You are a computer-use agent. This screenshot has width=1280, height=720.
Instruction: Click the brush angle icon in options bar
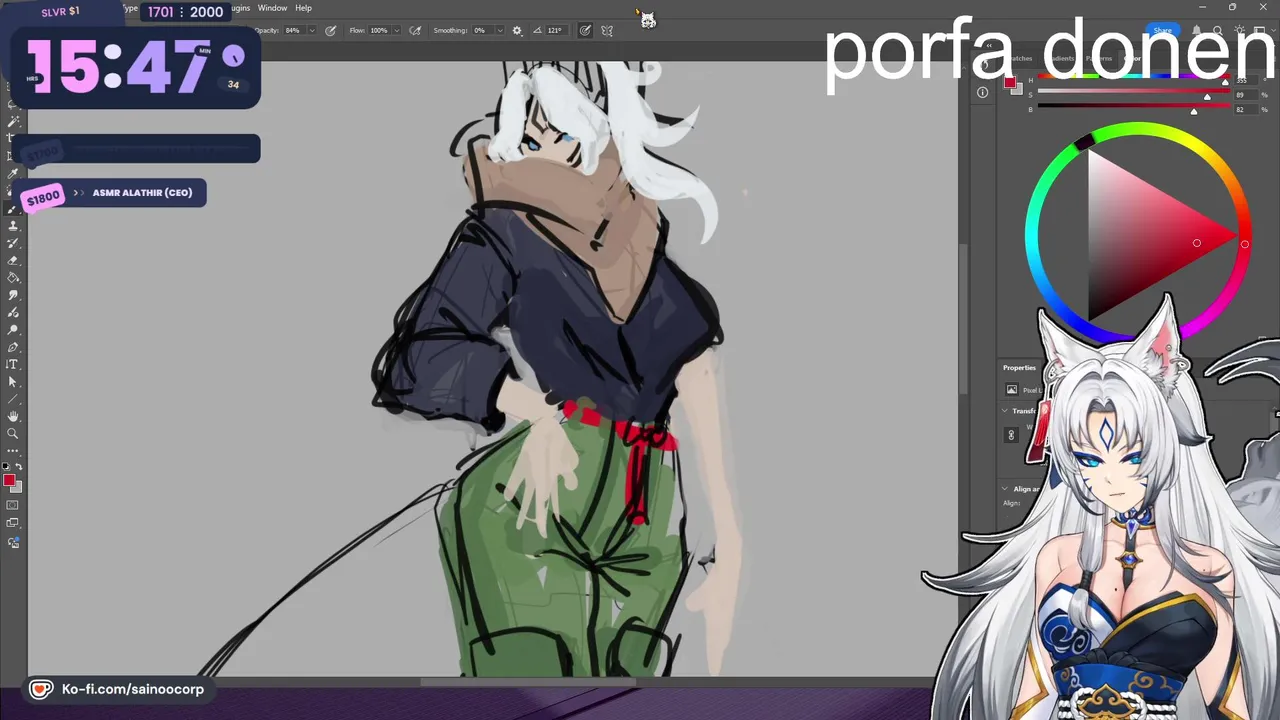pyautogui.click(x=538, y=31)
